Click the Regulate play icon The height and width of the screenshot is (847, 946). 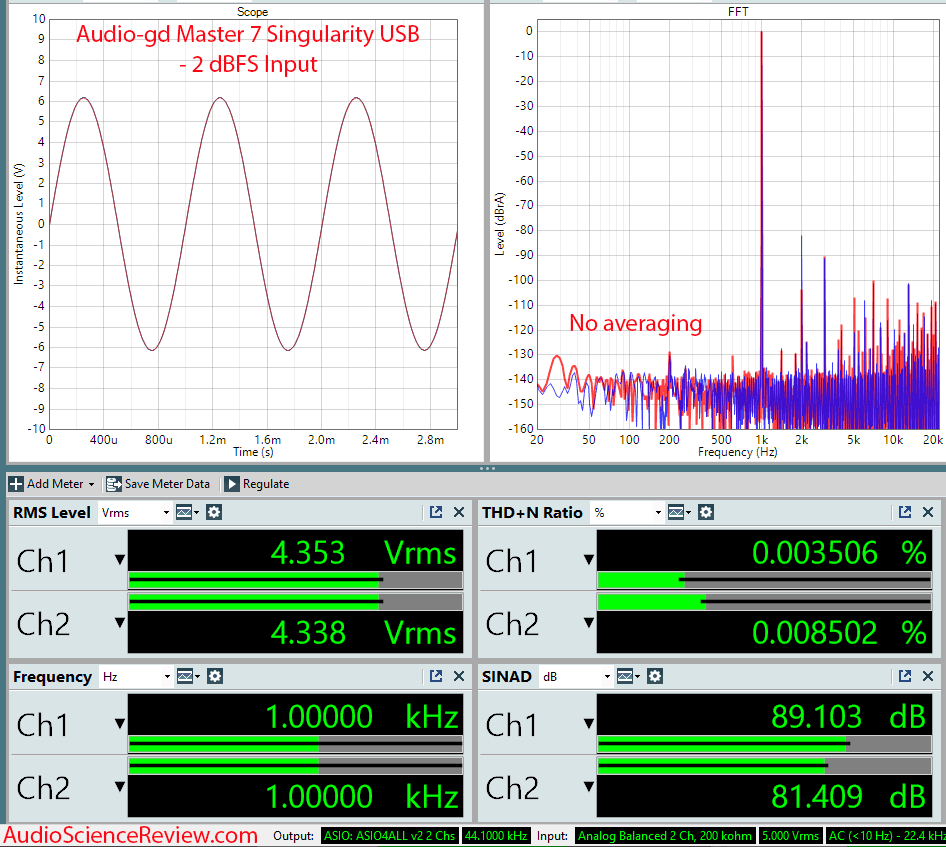[x=232, y=484]
